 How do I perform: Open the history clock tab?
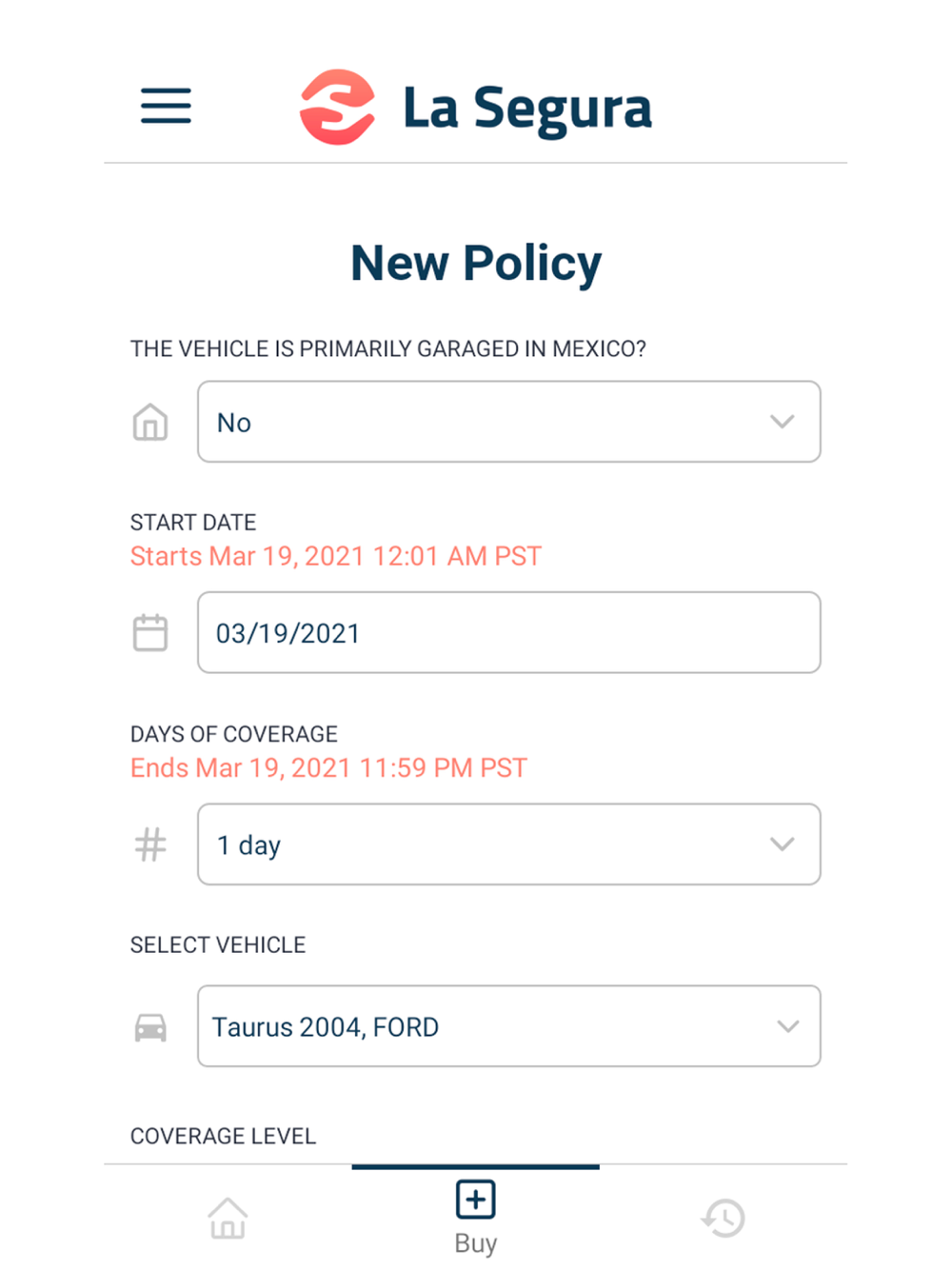[724, 1218]
